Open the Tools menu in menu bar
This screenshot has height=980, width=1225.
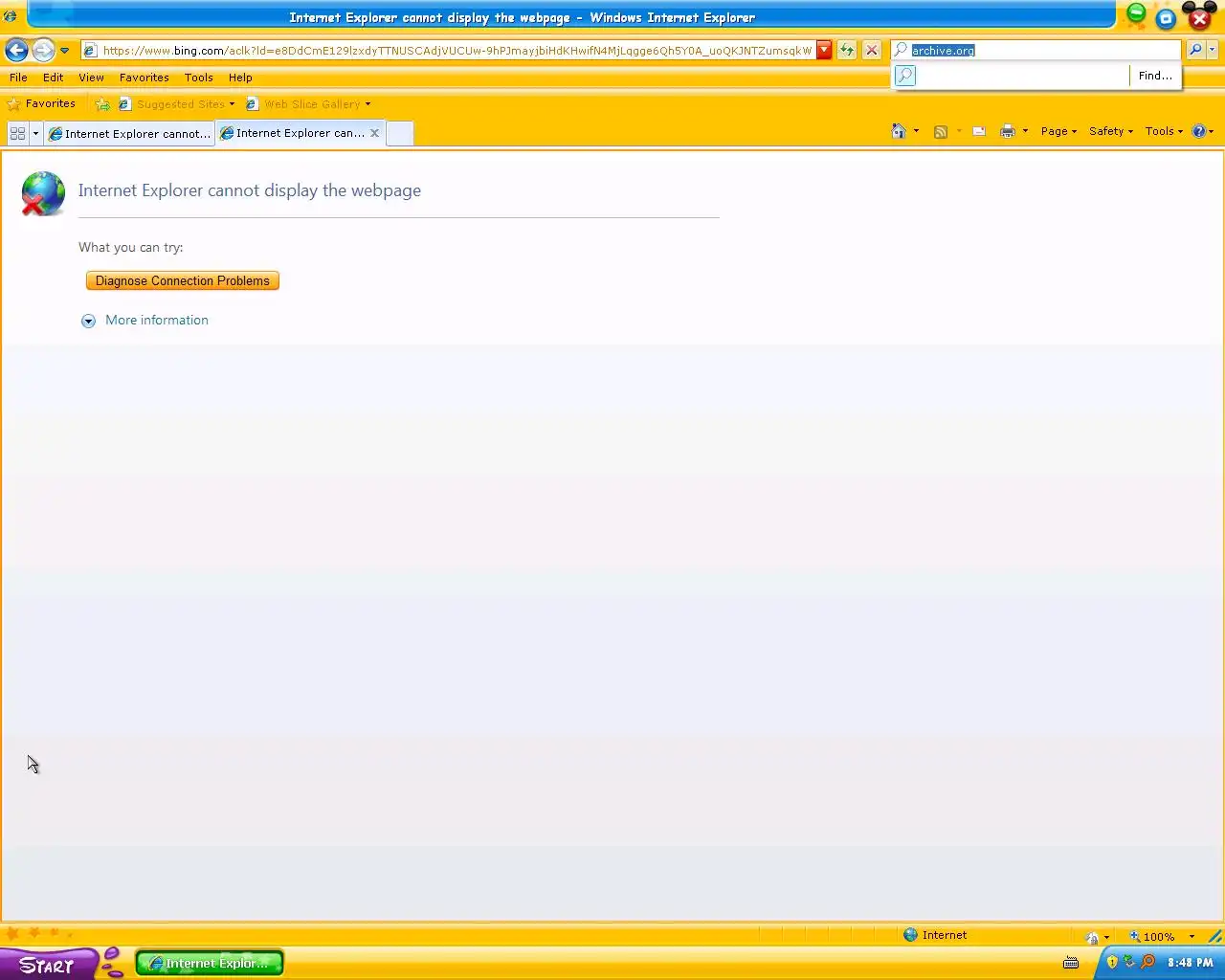[x=199, y=78]
